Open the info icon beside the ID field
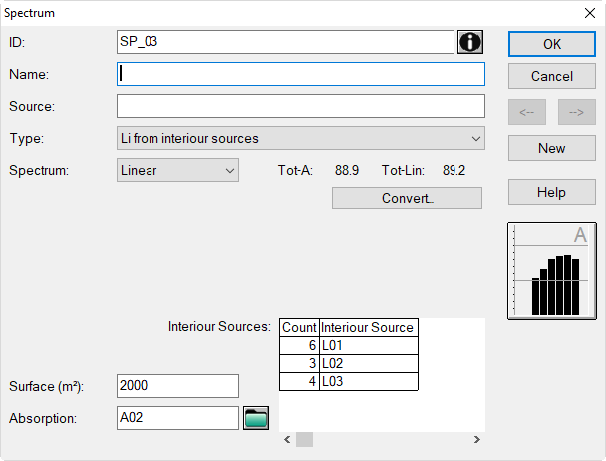This screenshot has width=606, height=461. 470,42
